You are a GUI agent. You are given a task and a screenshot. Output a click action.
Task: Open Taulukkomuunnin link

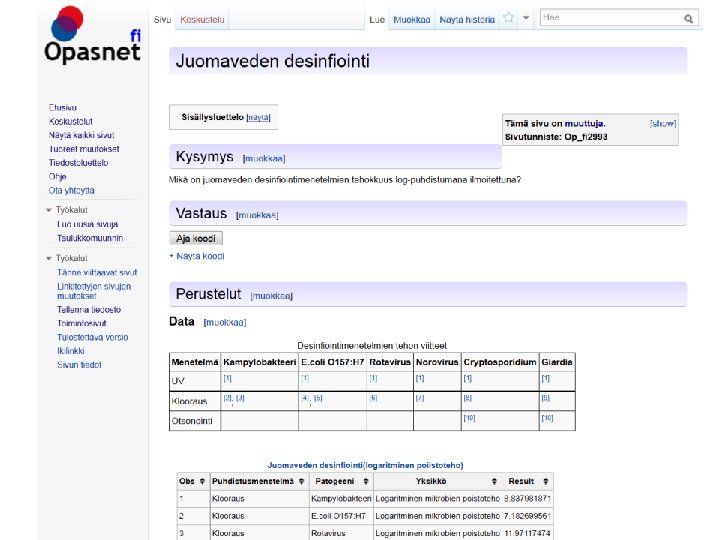click(x=90, y=238)
